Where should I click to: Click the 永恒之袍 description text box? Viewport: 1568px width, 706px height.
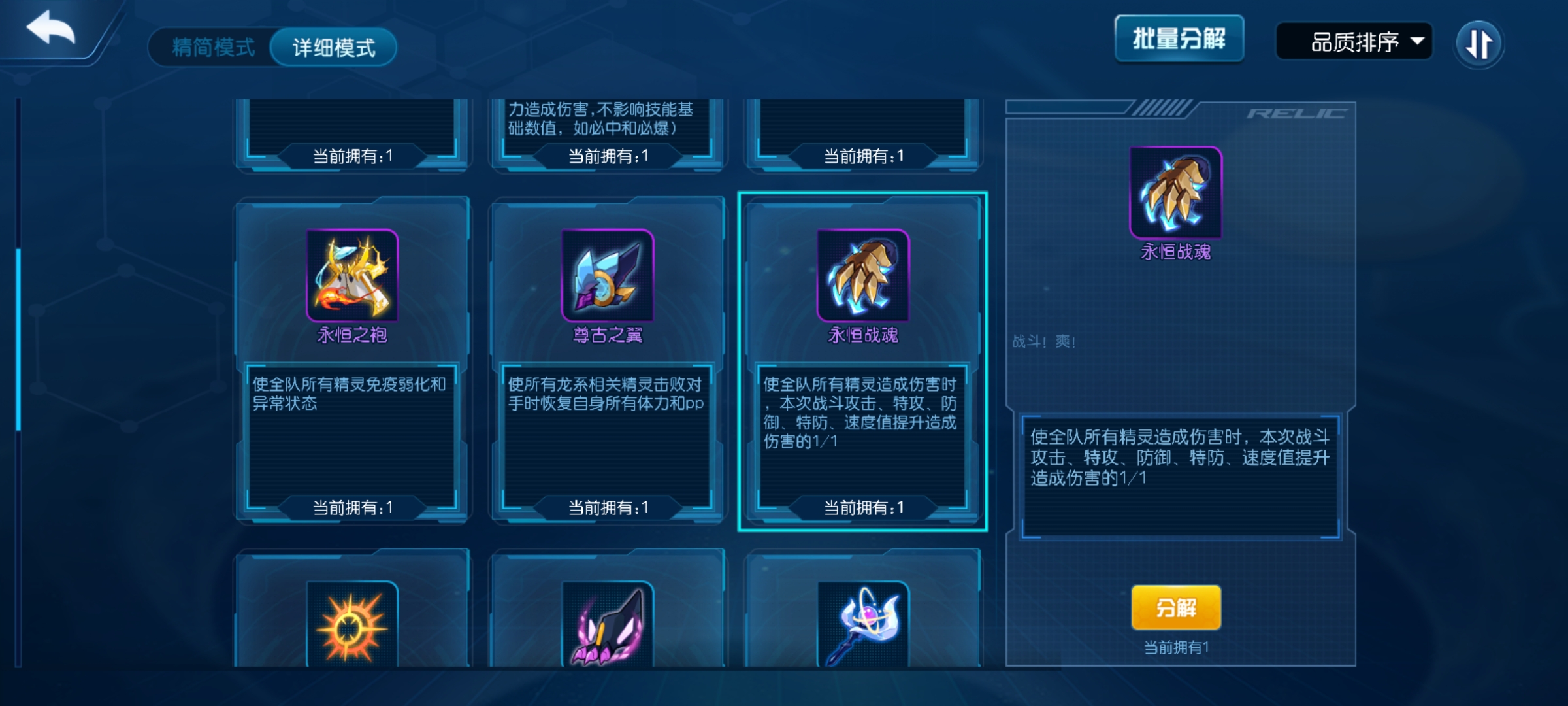pyautogui.click(x=351, y=437)
